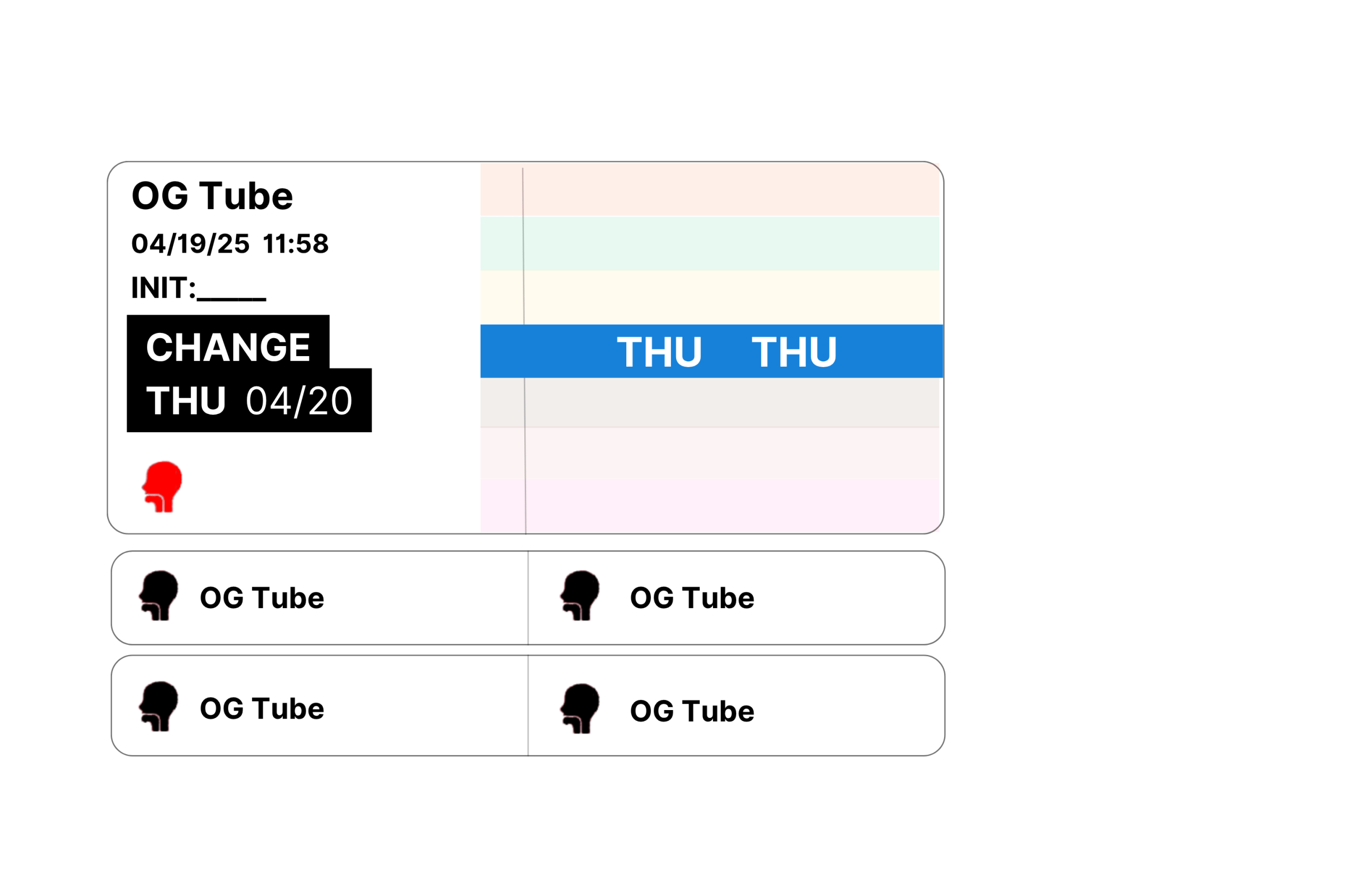This screenshot has width=1345, height=896.
Task: Click the red head-and-throat OG tube icon
Action: (162, 487)
